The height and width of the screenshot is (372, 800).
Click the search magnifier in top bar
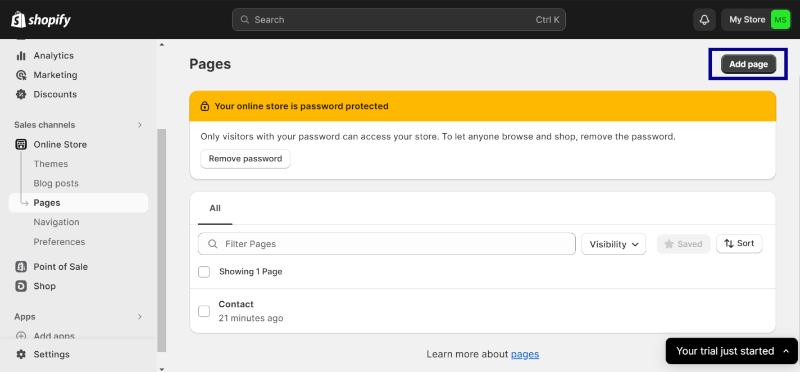[x=245, y=20]
